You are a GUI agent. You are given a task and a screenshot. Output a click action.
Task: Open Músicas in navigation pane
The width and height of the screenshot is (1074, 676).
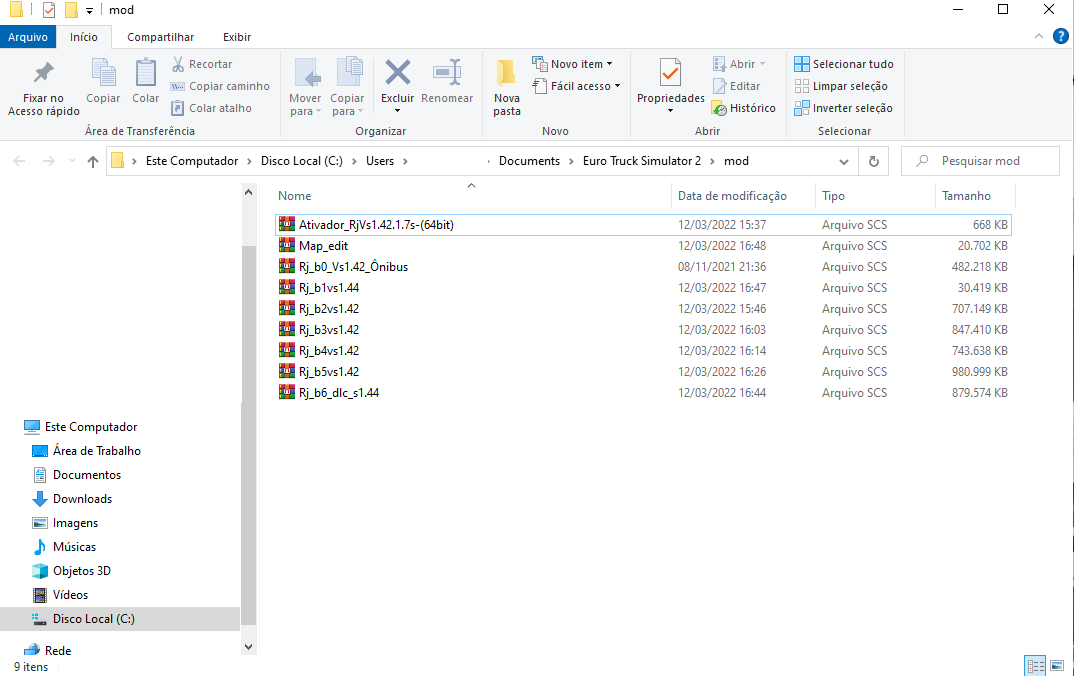[74, 547]
